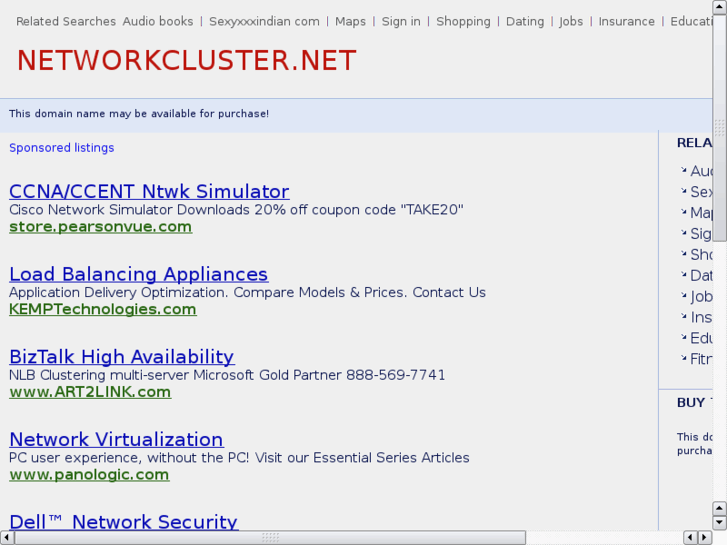The image size is (727, 545).
Task: Click the outer vertical scrollbar thumb
Action: (720, 128)
